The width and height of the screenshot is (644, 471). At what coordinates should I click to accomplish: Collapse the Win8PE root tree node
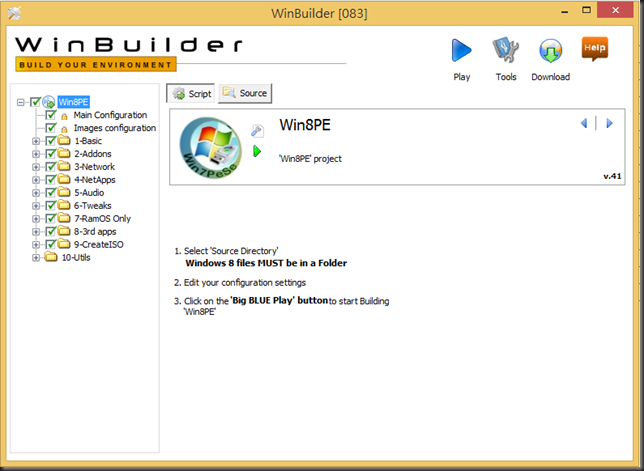21,102
